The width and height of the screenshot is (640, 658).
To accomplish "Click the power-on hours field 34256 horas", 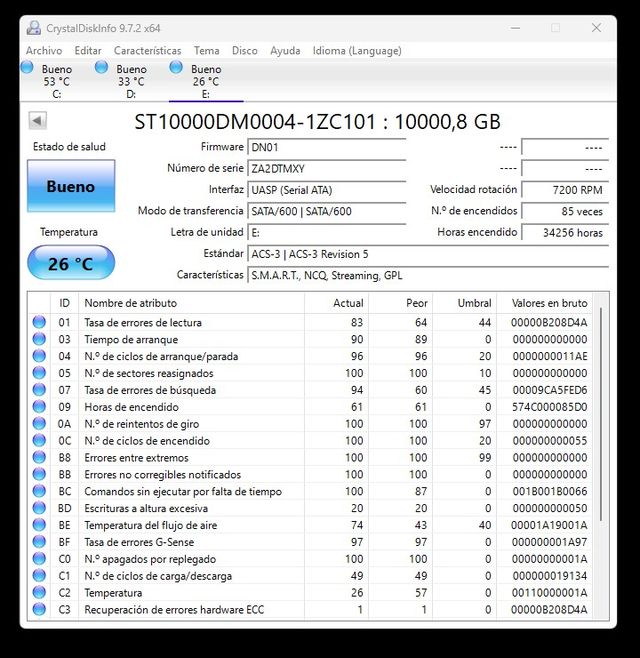I will [x=565, y=232].
